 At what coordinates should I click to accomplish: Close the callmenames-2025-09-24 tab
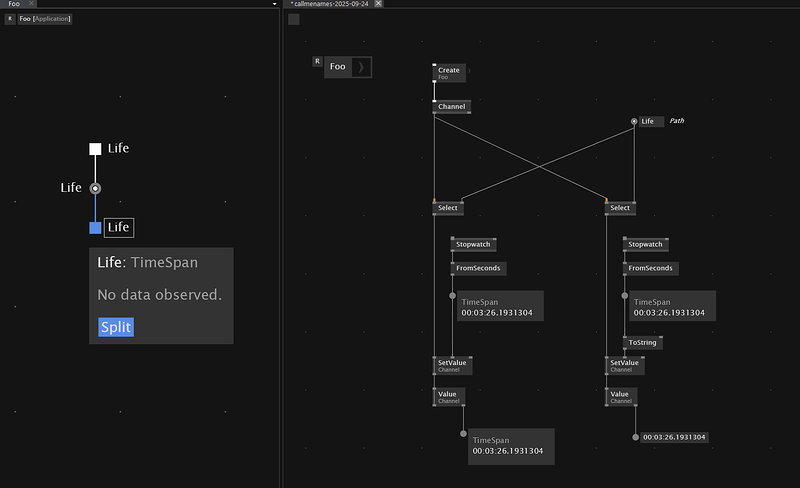378,4
